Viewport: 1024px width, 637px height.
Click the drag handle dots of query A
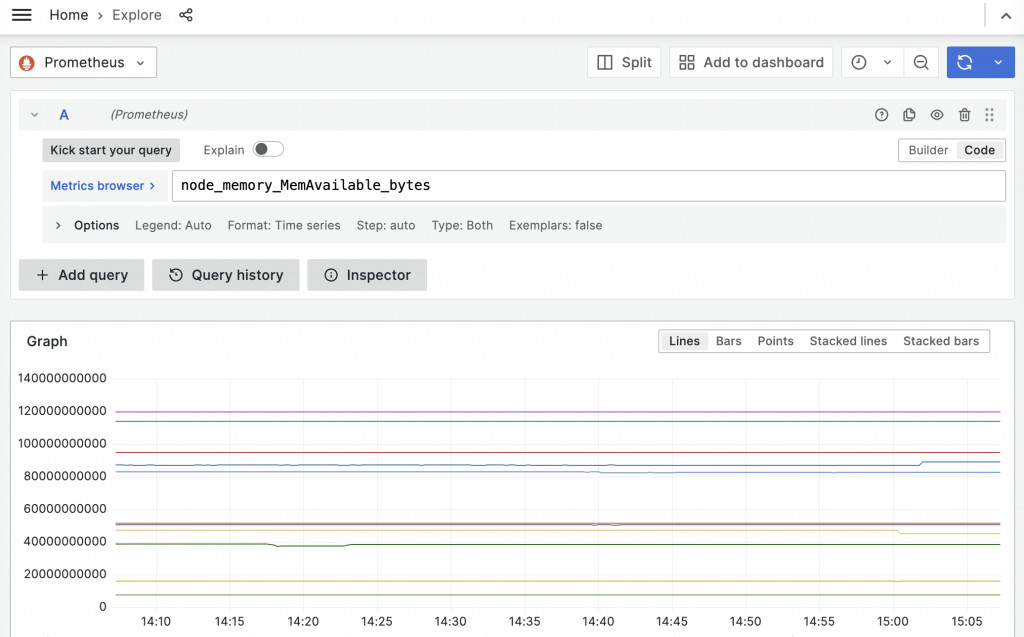(x=989, y=115)
